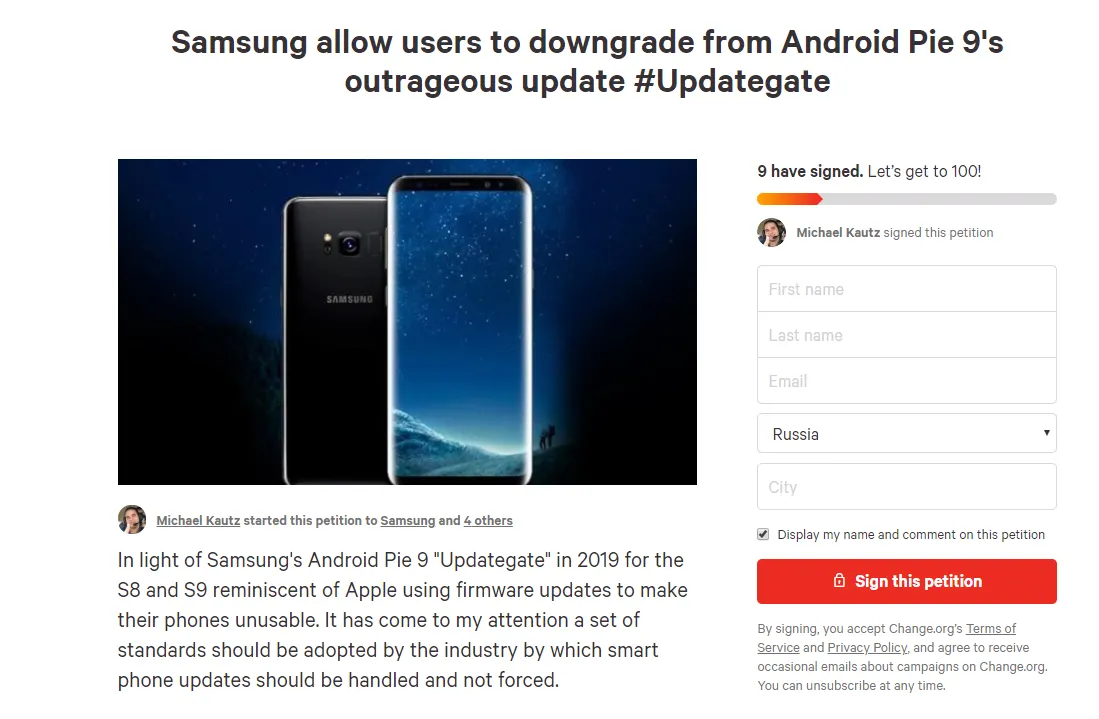Focus the Email field

tap(906, 381)
